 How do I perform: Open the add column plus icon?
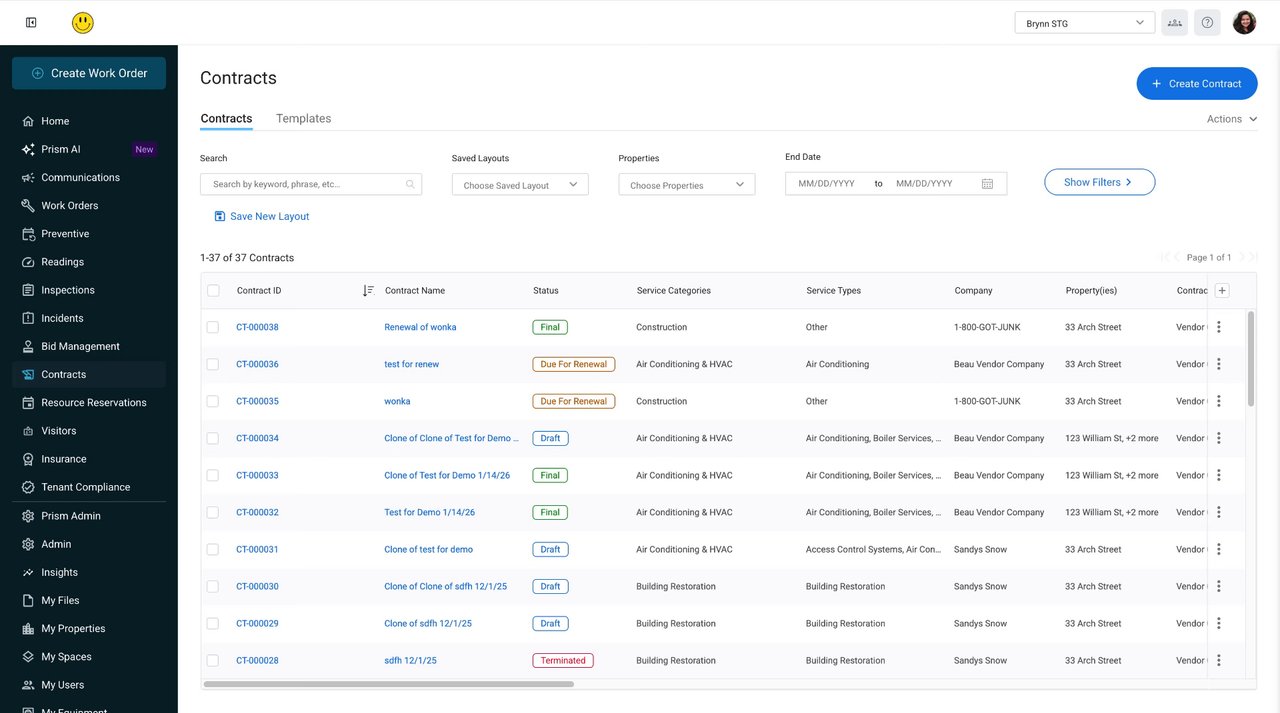point(1222,291)
